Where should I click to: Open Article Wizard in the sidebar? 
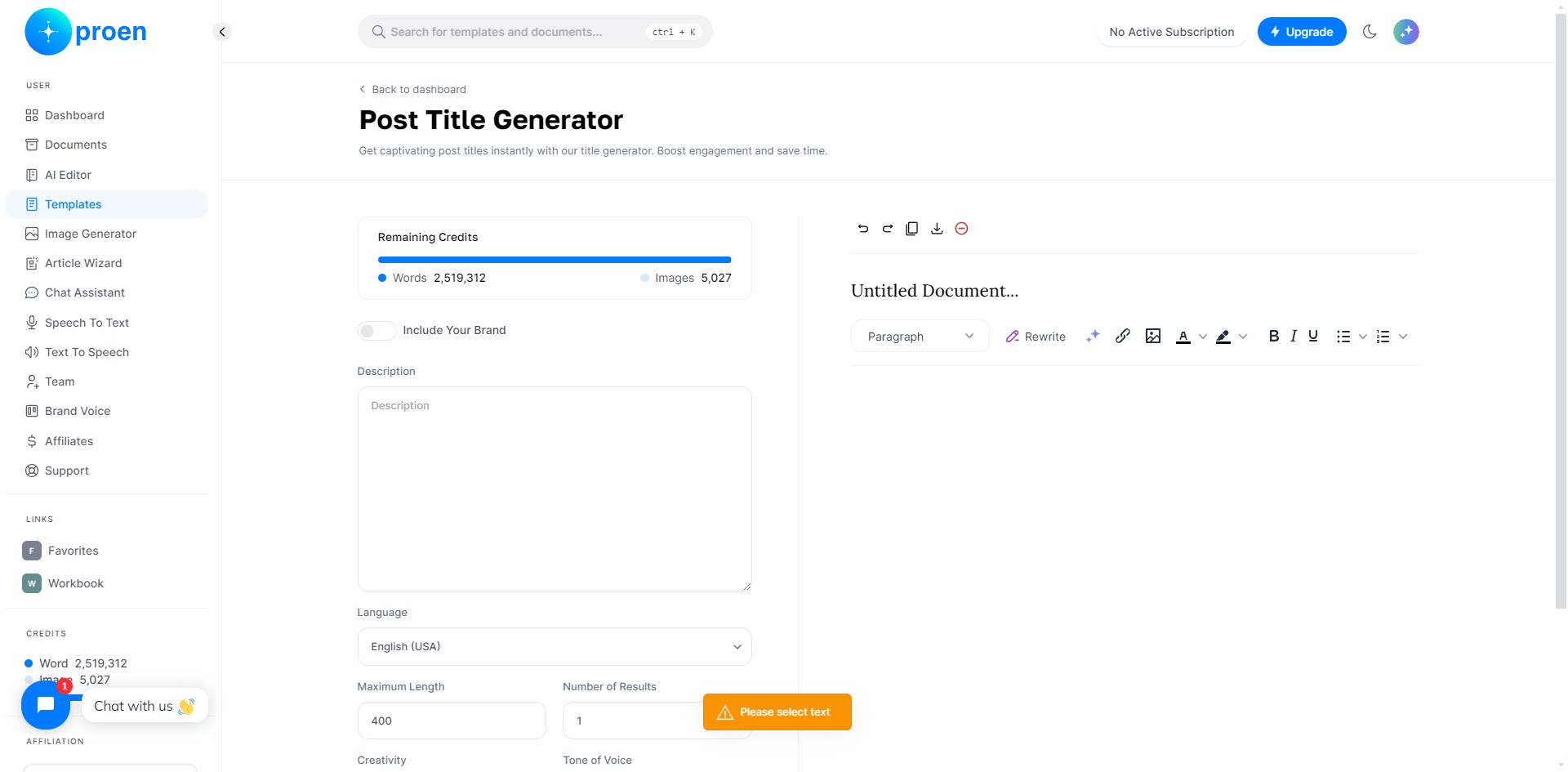(x=106, y=263)
